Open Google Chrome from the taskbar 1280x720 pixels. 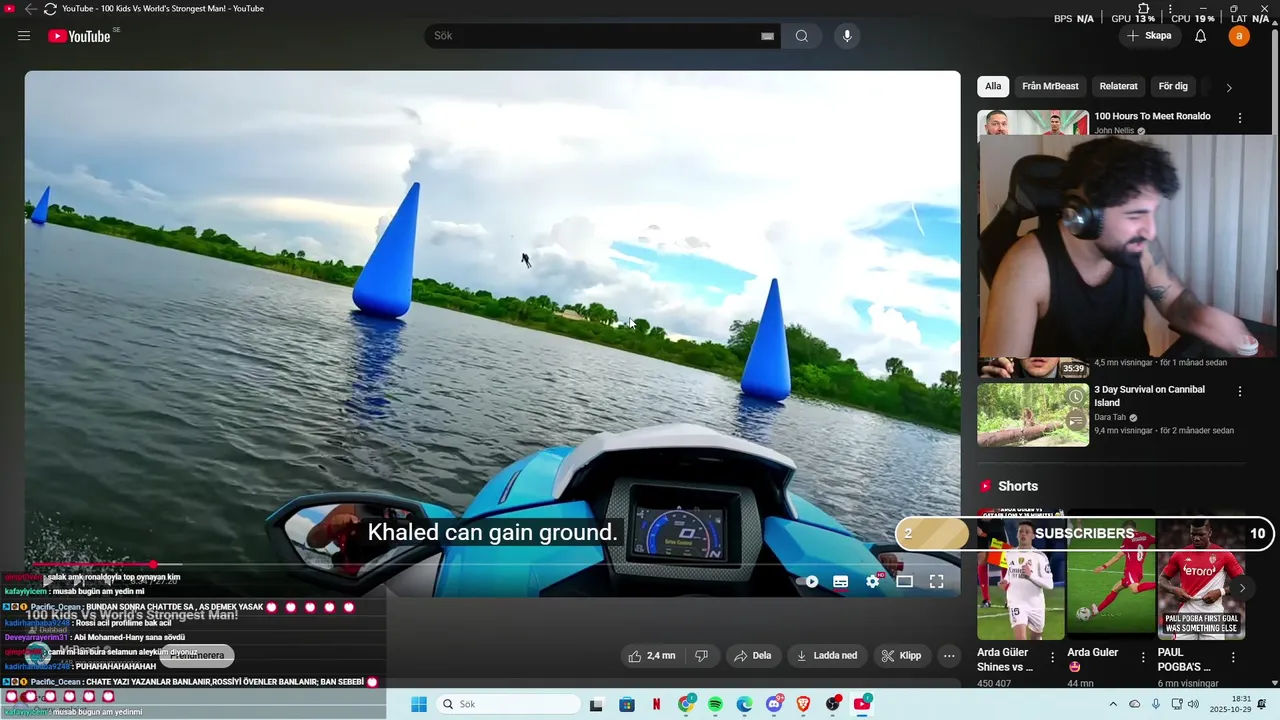686,704
